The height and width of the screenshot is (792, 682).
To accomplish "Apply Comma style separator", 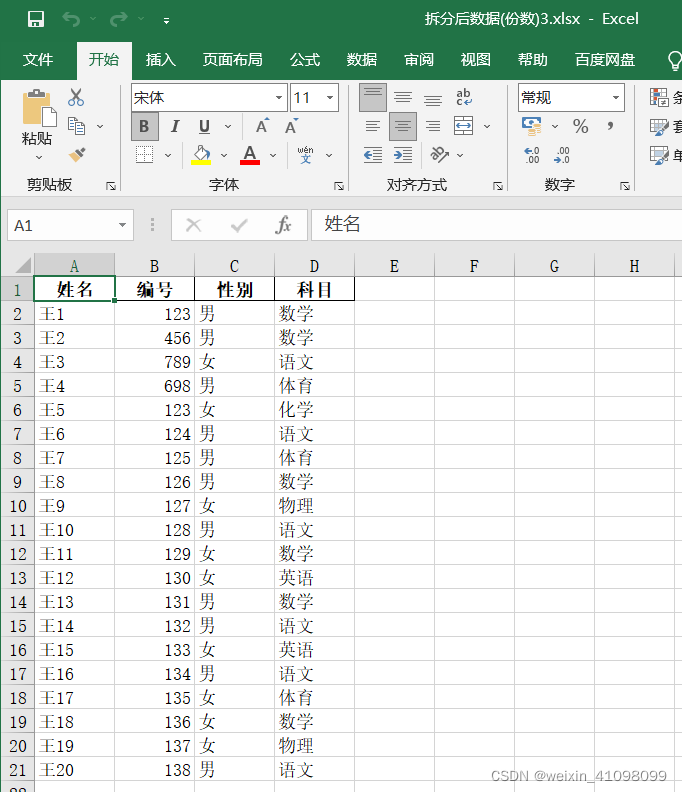I will pyautogui.click(x=610, y=126).
